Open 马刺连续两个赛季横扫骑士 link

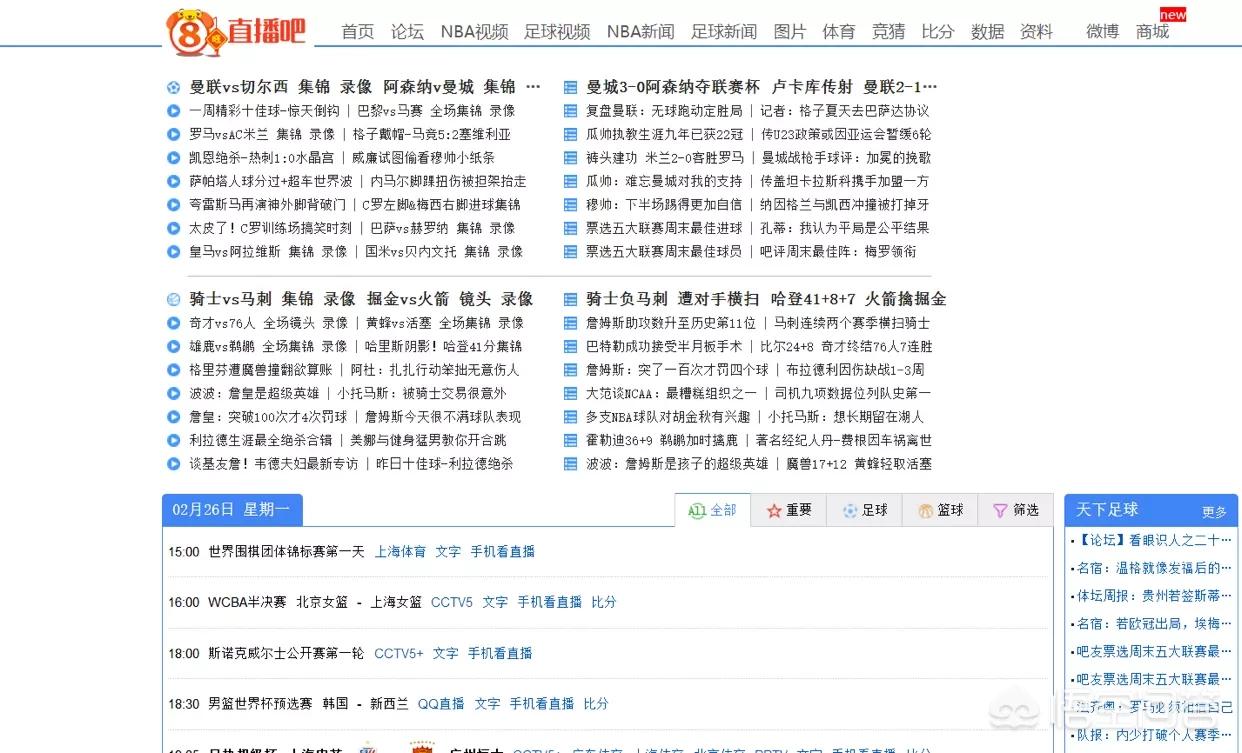(852, 323)
